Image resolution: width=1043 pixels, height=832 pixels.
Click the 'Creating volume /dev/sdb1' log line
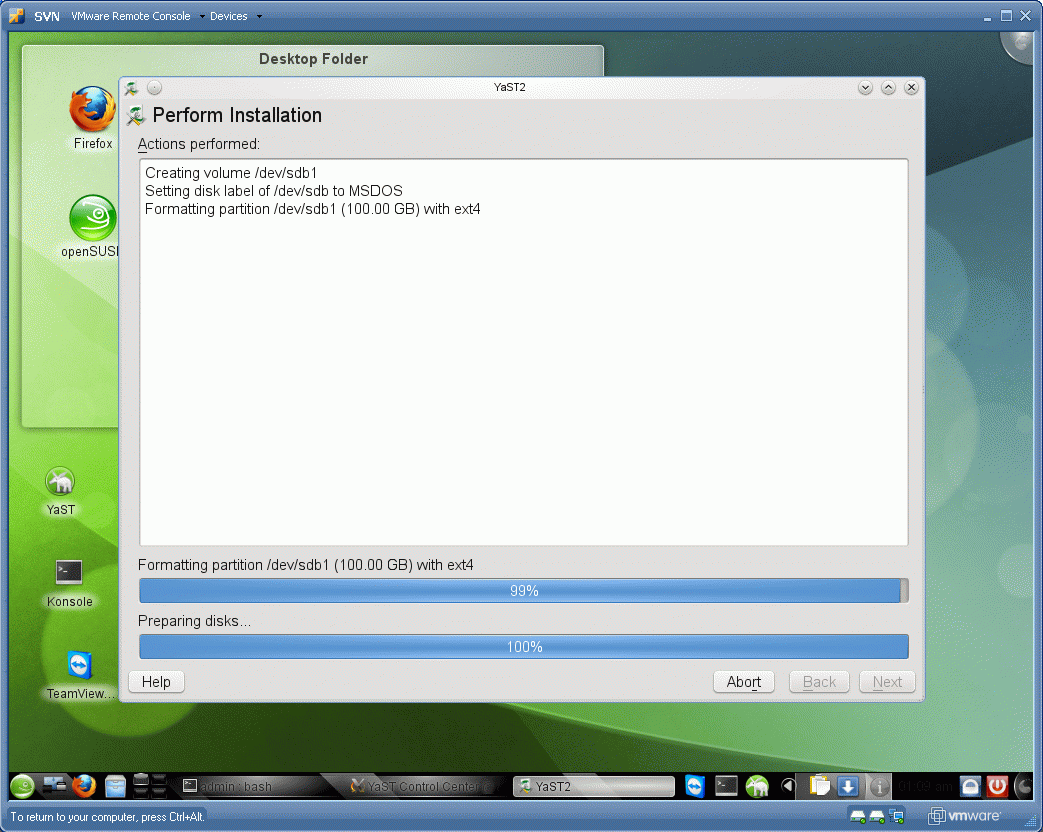point(231,173)
